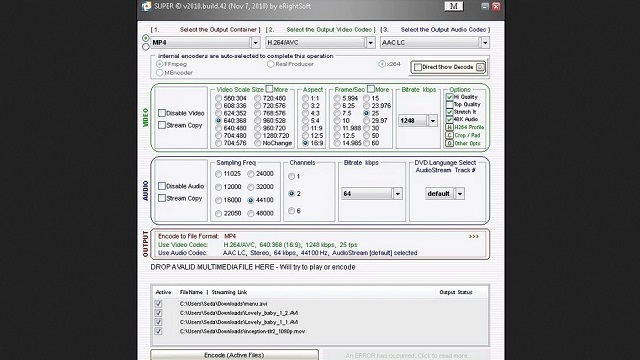Click the M button in title bar

click(453, 6)
